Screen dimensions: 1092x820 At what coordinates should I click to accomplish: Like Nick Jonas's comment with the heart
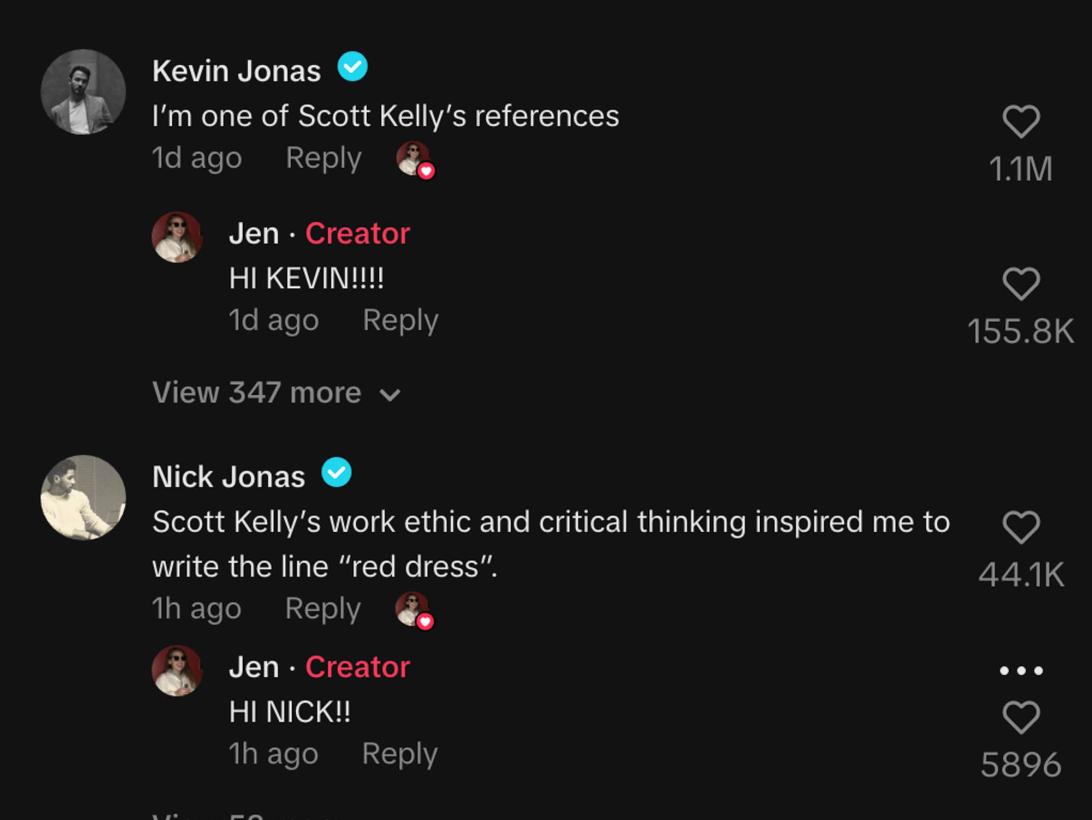[1021, 527]
